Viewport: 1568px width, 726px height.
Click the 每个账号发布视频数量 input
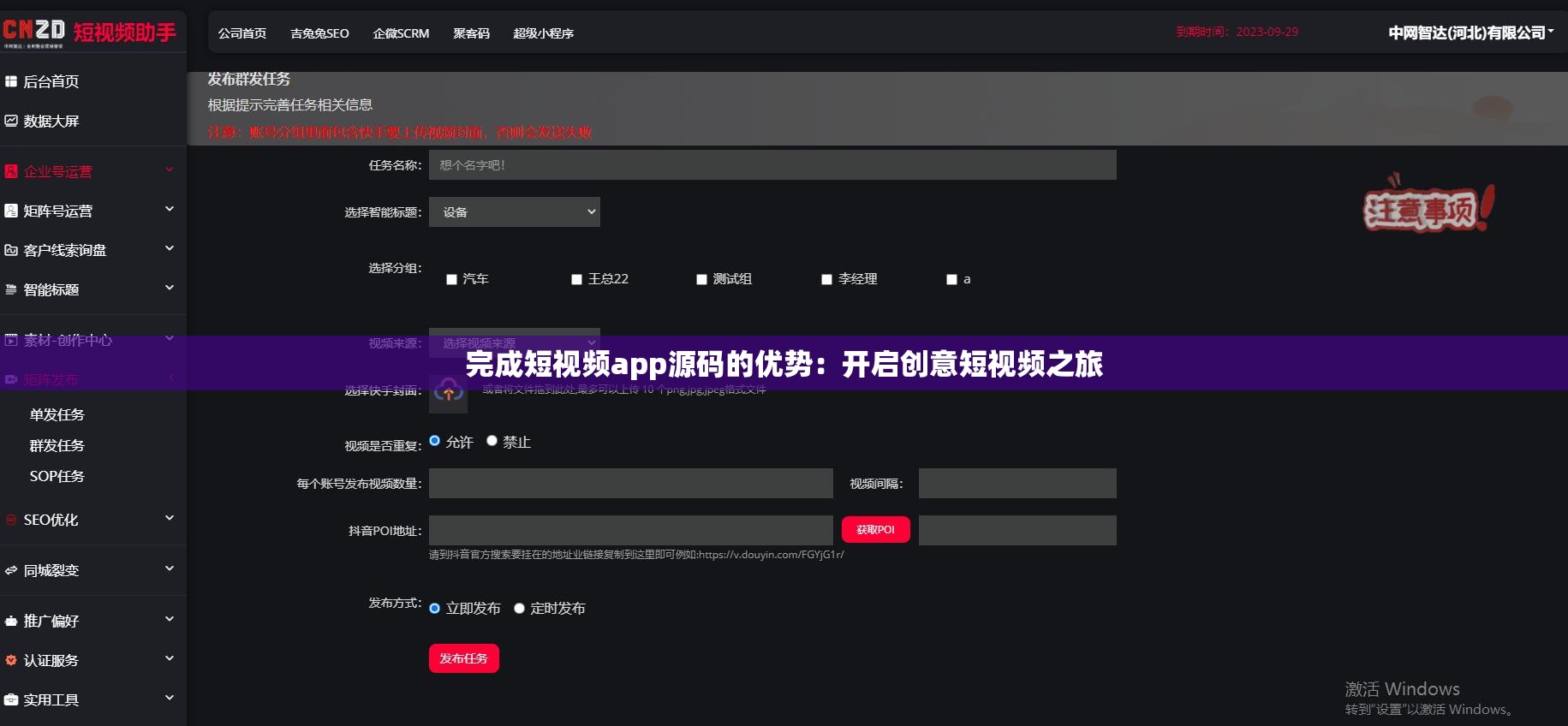[630, 483]
